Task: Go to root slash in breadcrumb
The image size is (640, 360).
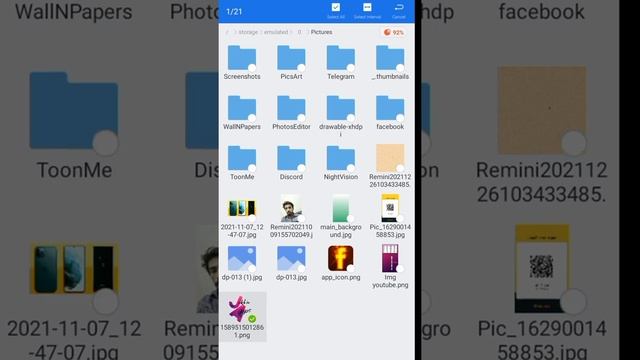Action: coord(227,32)
